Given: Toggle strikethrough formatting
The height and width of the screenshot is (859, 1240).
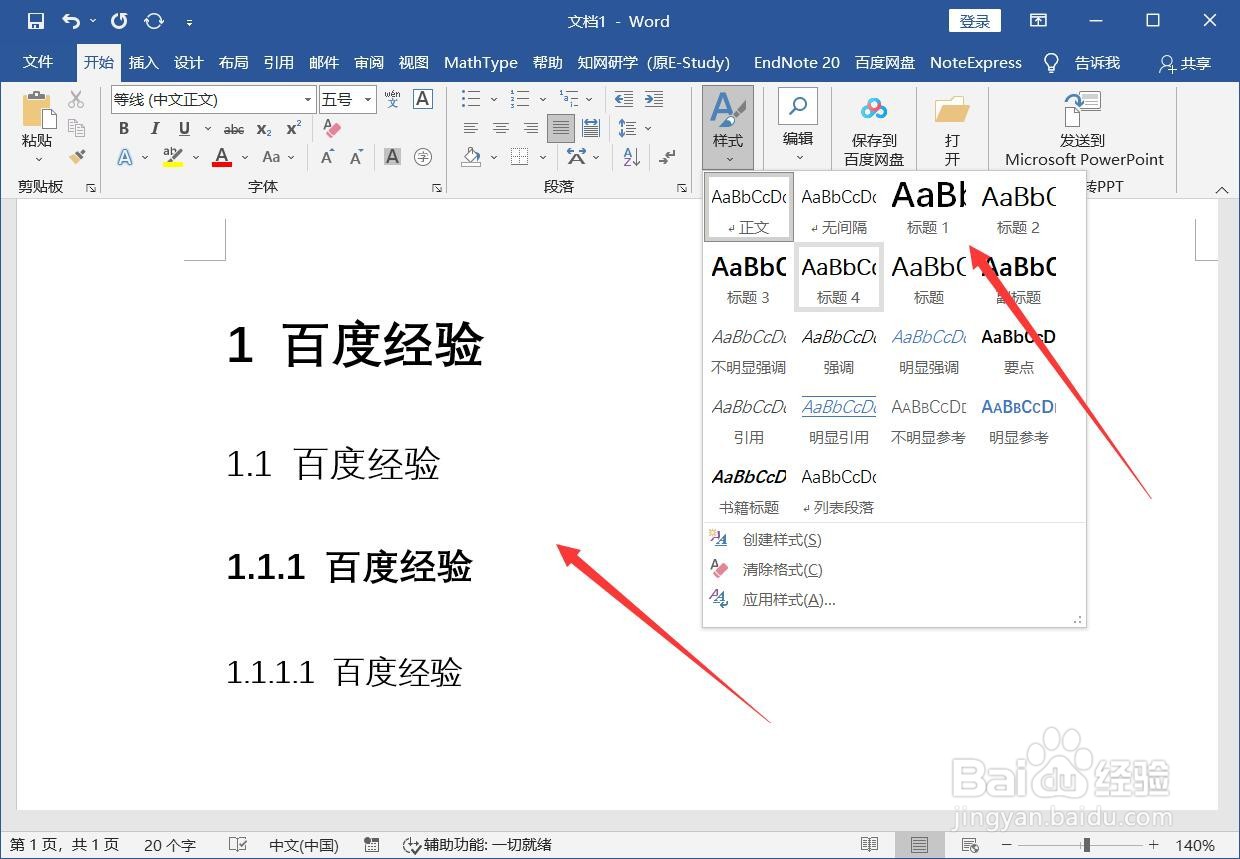Looking at the screenshot, I should click(234, 128).
